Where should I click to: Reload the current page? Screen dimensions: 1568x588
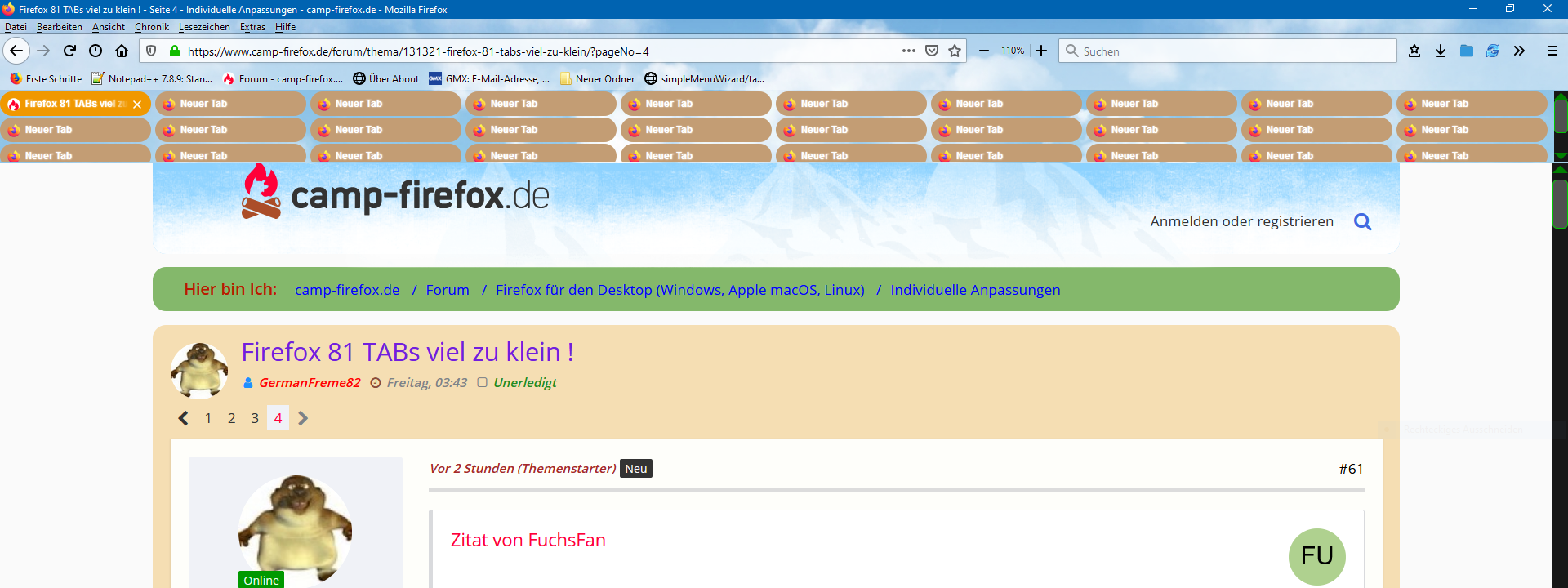tap(70, 51)
